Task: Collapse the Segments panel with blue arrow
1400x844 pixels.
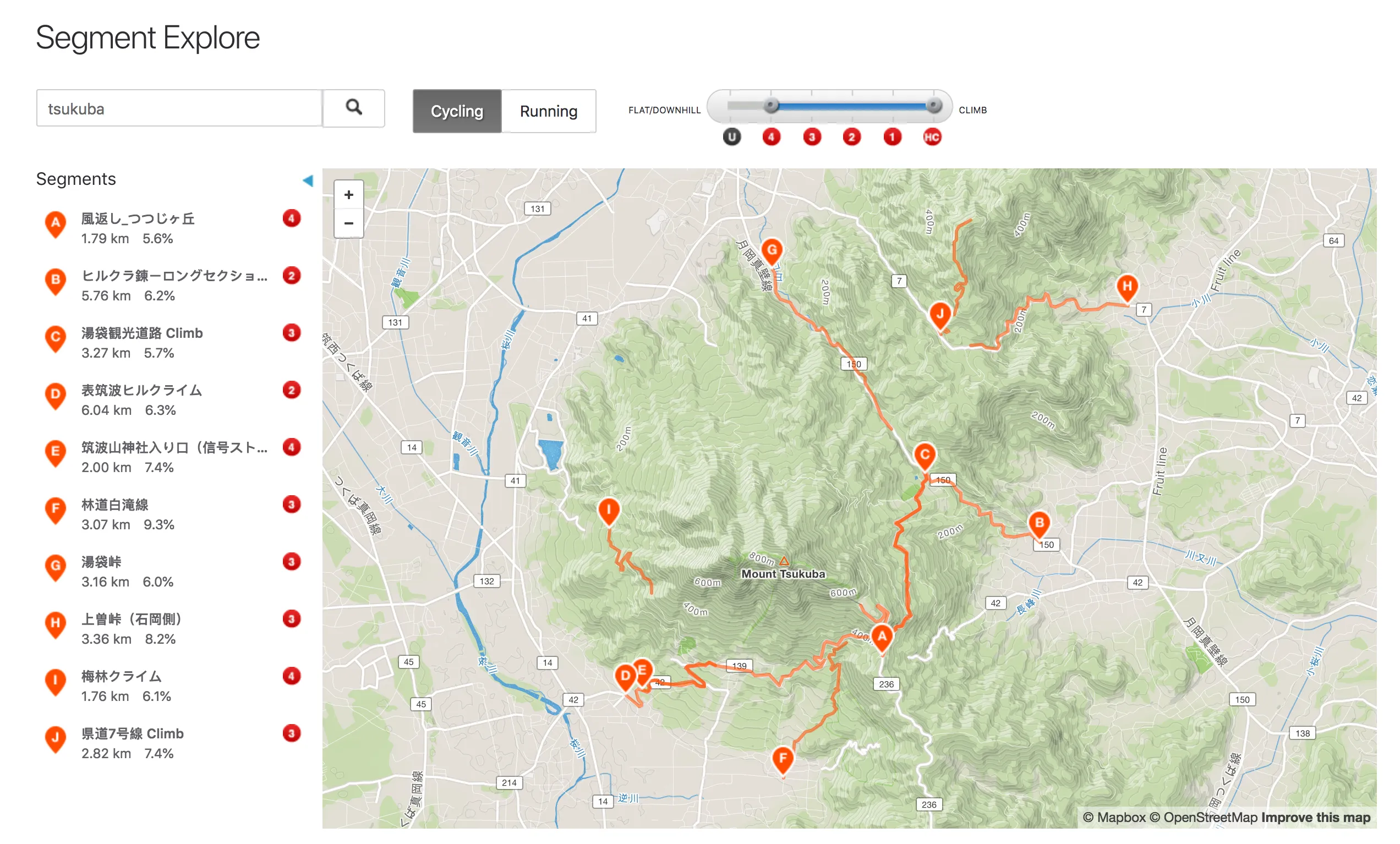Action: pyautogui.click(x=308, y=180)
